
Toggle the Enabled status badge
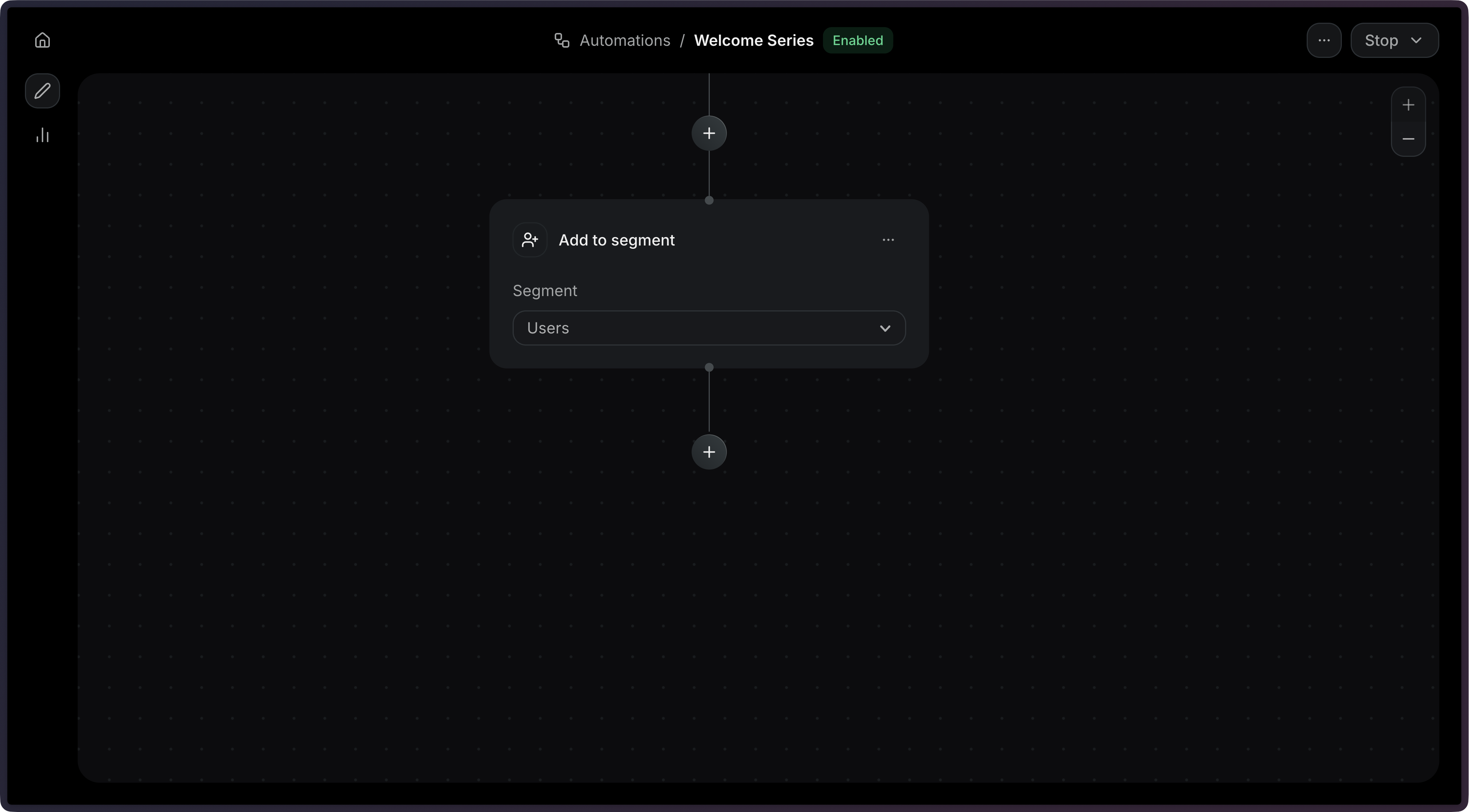click(x=858, y=40)
